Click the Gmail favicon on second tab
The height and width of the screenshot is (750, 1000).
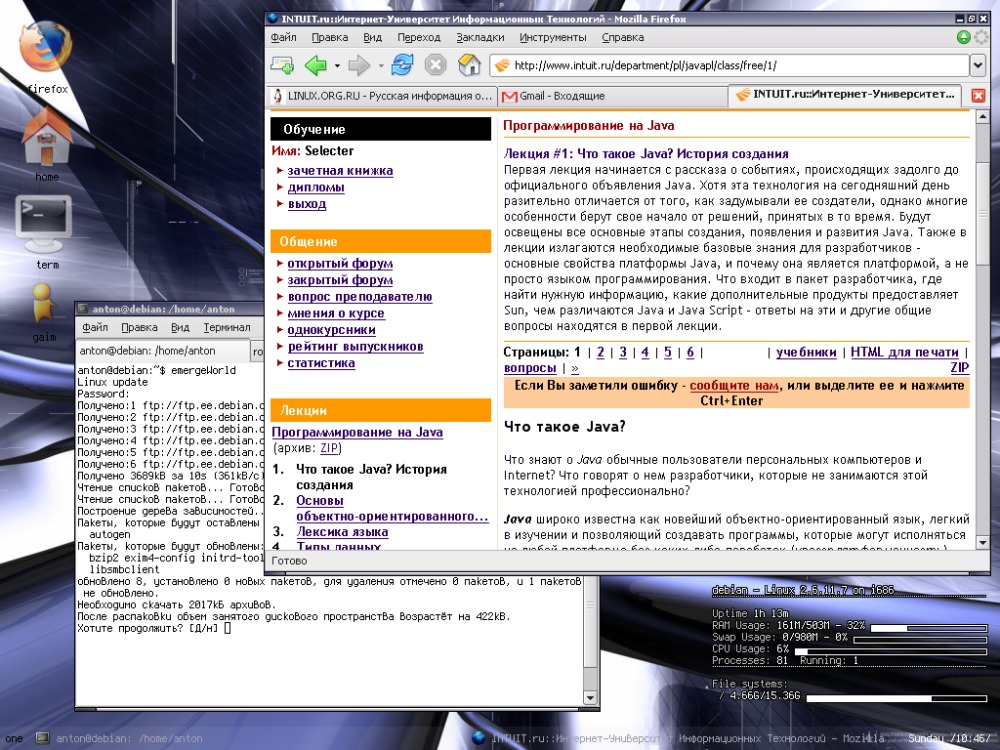click(x=509, y=96)
